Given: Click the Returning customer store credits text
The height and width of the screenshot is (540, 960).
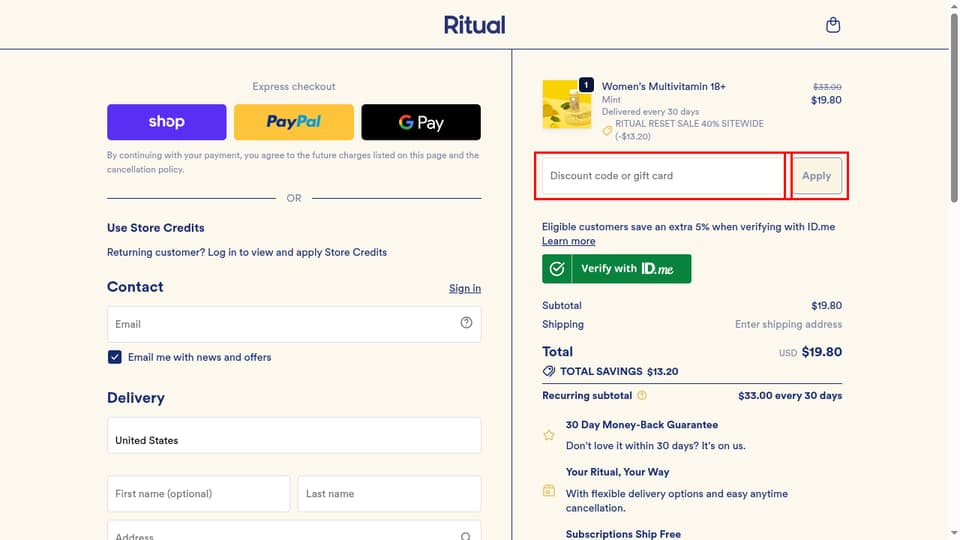Looking at the screenshot, I should (x=247, y=252).
